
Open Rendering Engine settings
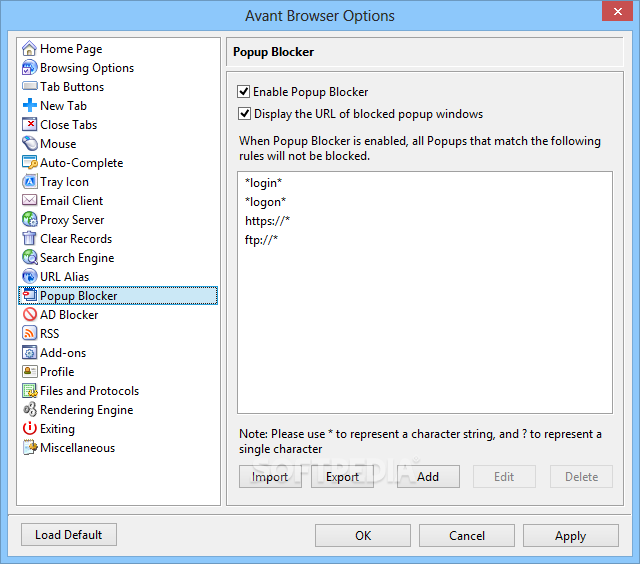coord(87,410)
